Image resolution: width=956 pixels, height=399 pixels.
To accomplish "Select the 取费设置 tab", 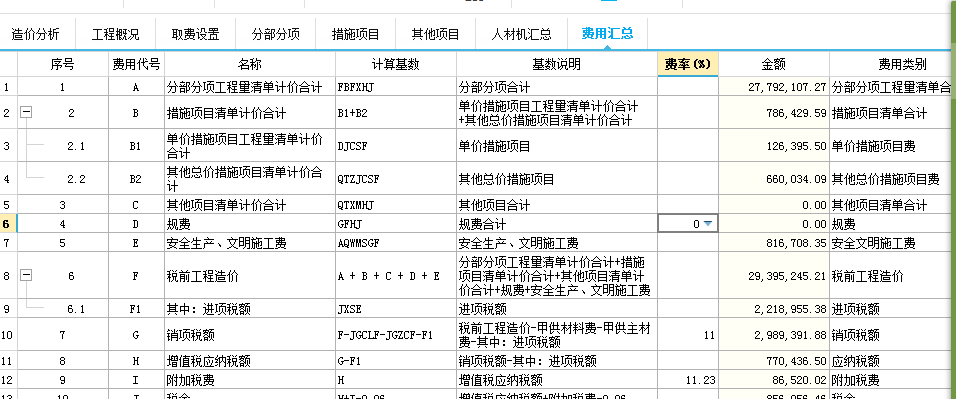I will click(196, 34).
